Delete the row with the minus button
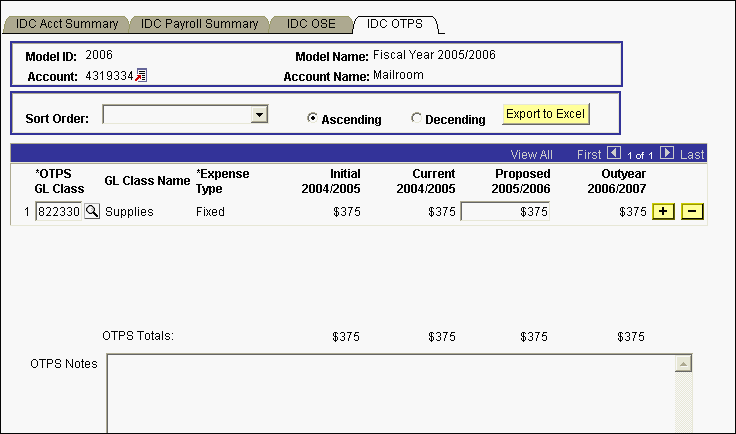This screenshot has height=434, width=736. click(692, 211)
